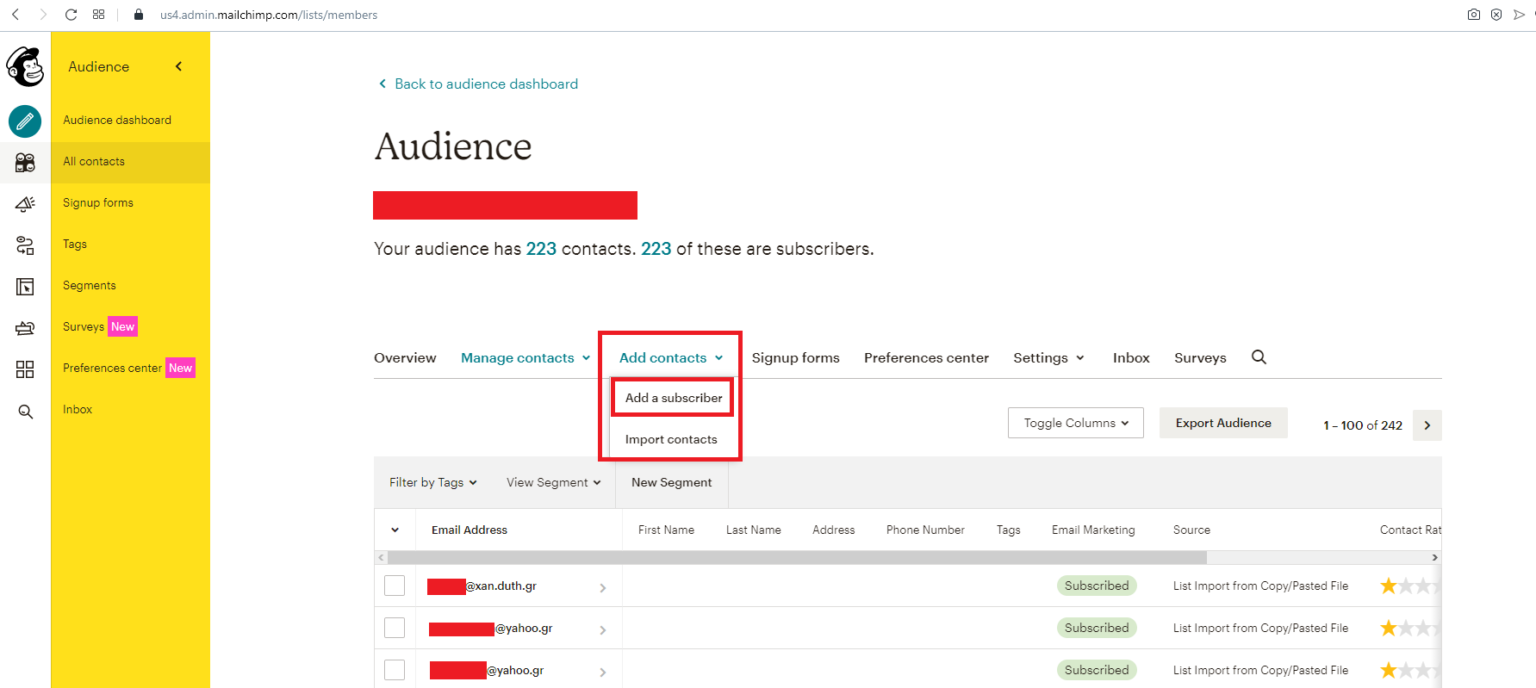This screenshot has height=688, width=1536.
Task: Open the Campaigns megaphone icon in sidebar
Action: [x=25, y=203]
